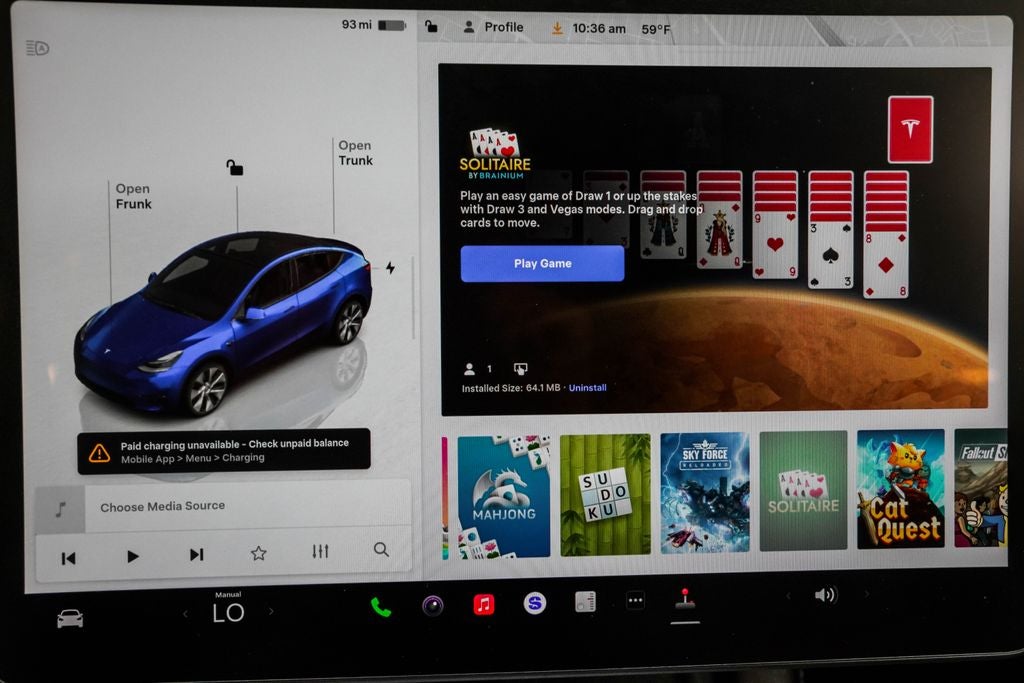
Task: Tap the blue Model Y image
Action: click(x=223, y=323)
